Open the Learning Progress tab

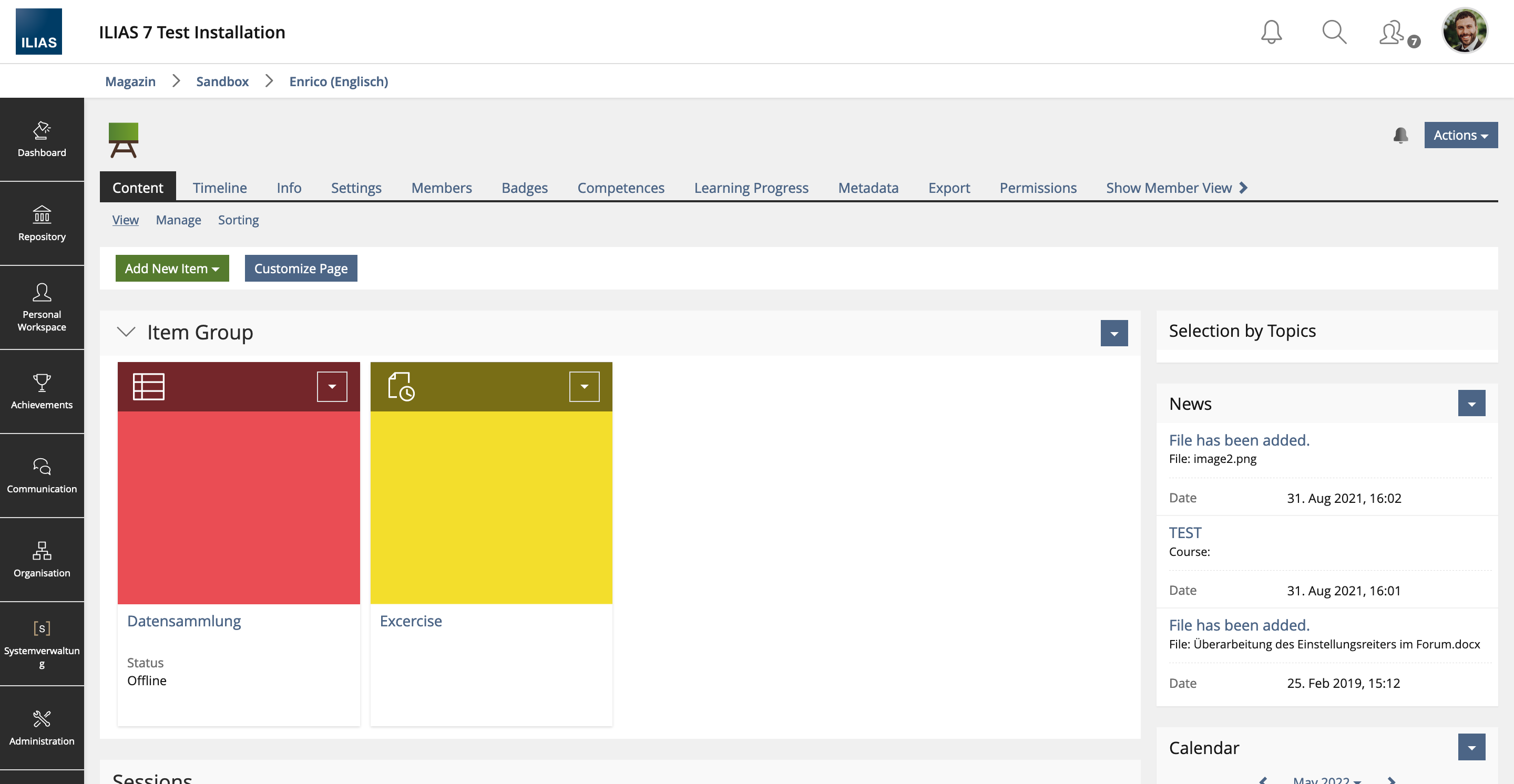[751, 188]
